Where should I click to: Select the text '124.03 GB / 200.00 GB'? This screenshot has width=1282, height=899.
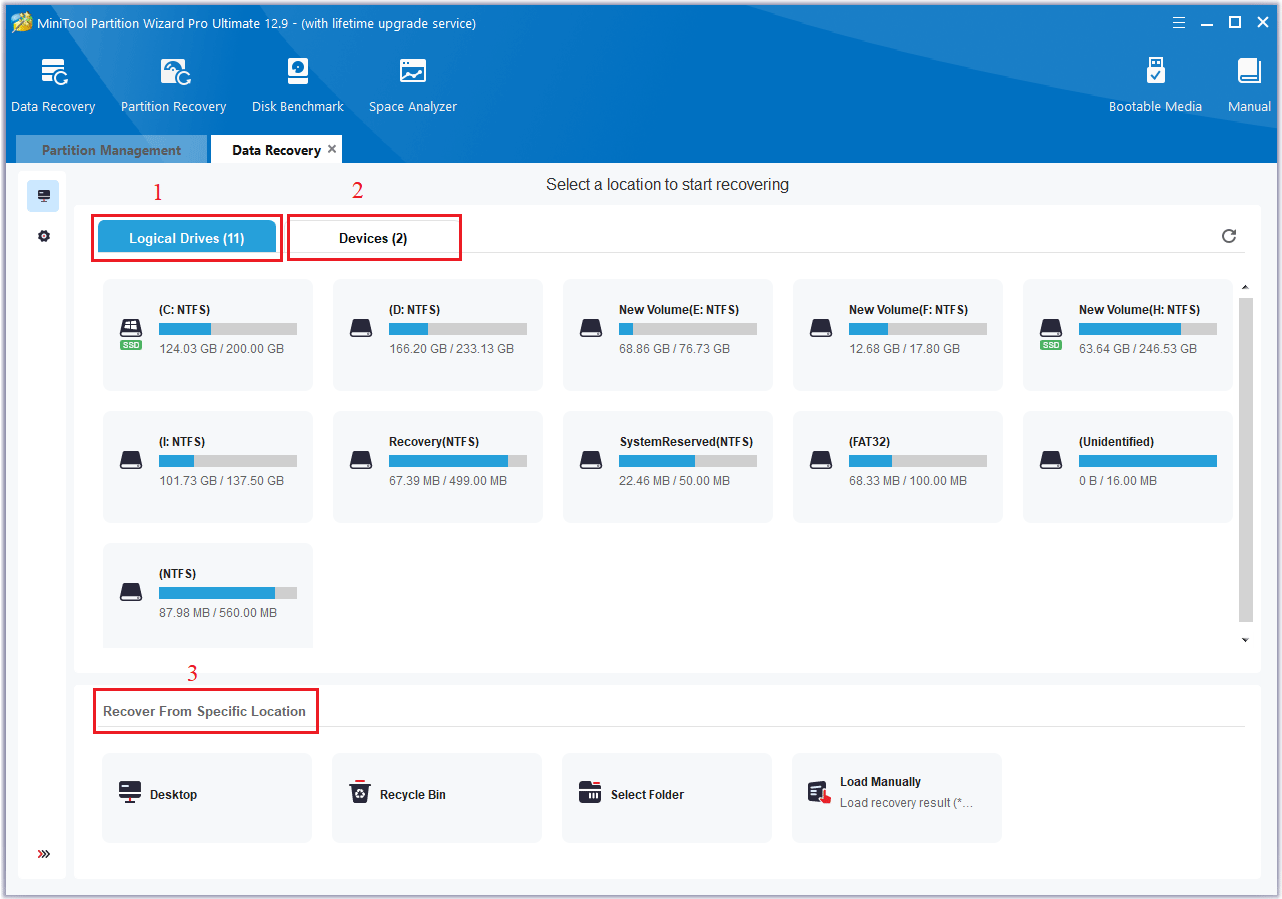click(222, 349)
